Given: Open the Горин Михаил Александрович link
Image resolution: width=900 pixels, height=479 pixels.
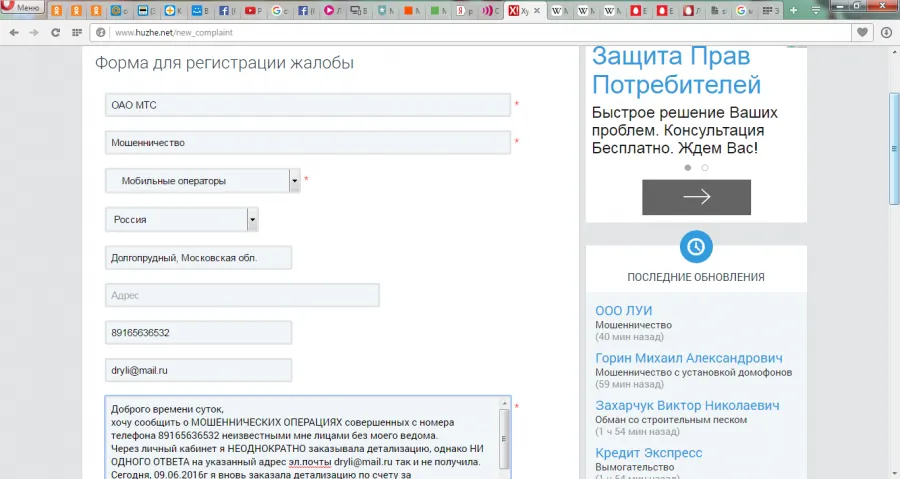Looking at the screenshot, I should (689, 358).
